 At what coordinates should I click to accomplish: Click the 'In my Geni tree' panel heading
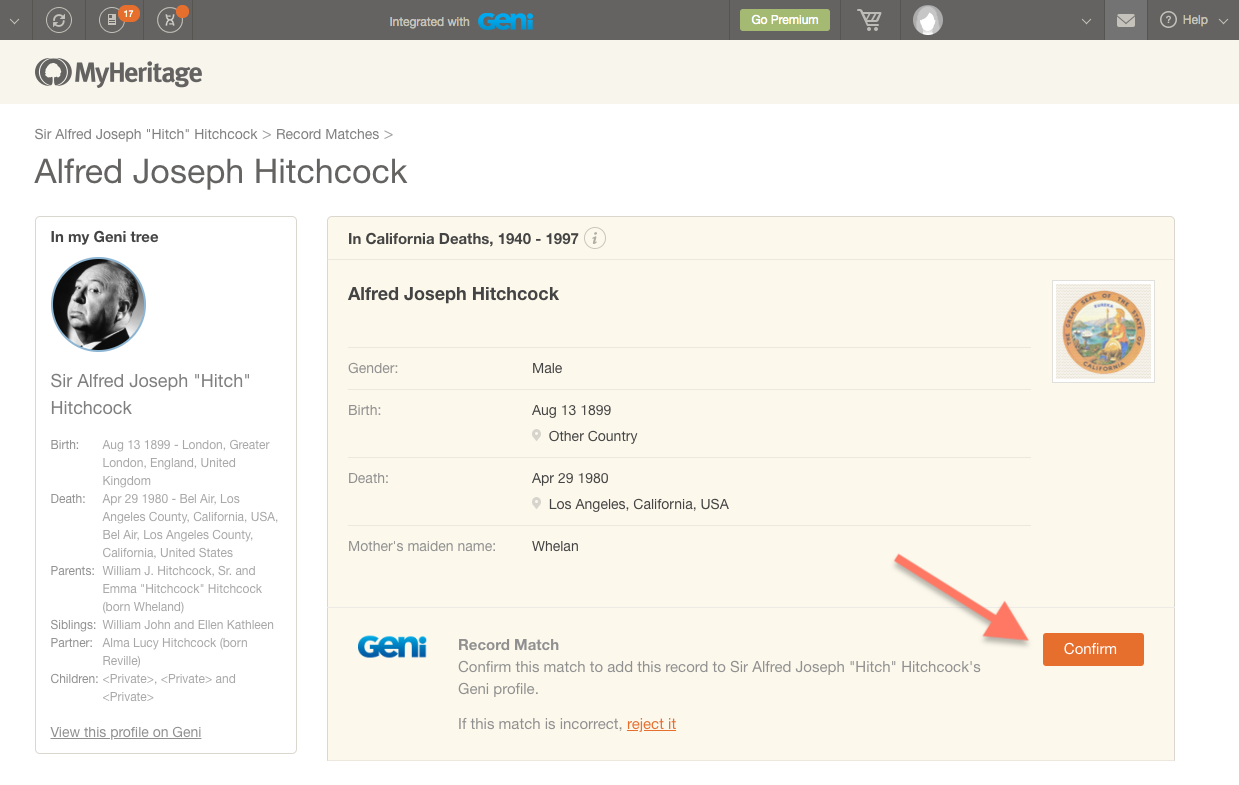pyautogui.click(x=104, y=237)
